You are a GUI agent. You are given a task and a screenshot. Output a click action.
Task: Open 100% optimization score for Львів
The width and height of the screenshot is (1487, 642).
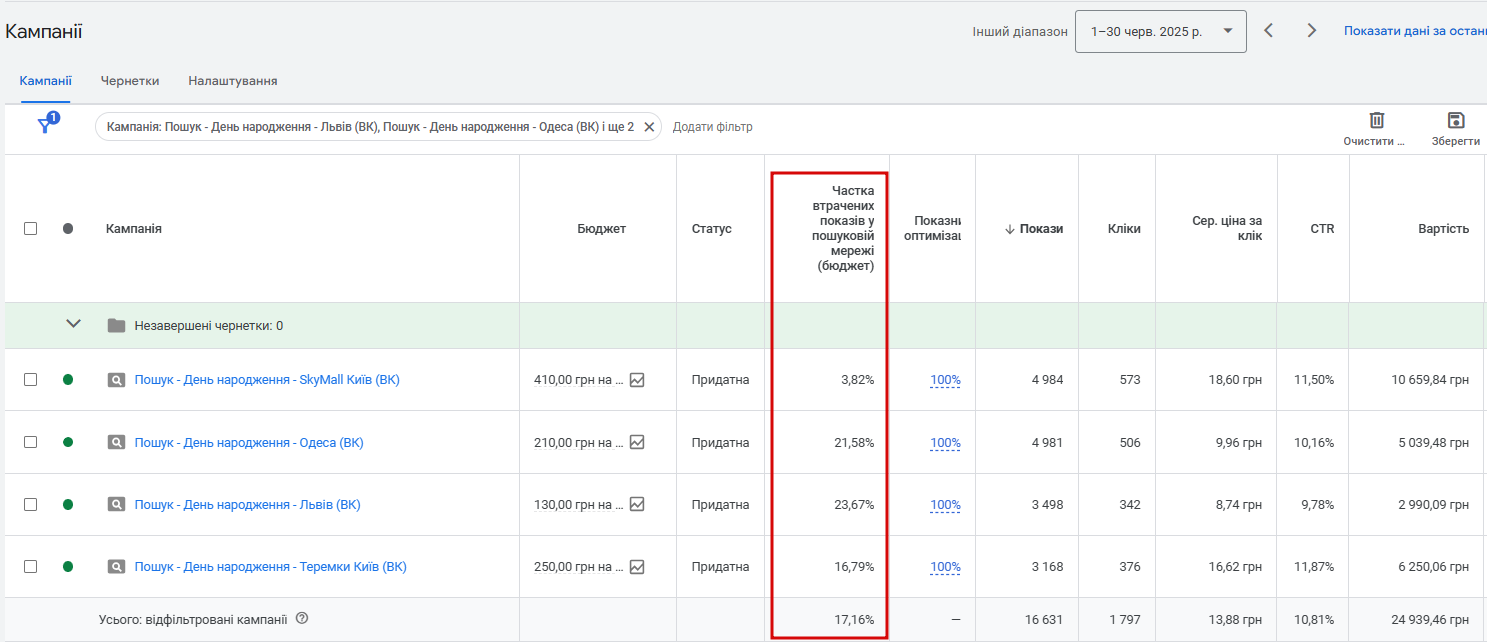[x=946, y=505]
